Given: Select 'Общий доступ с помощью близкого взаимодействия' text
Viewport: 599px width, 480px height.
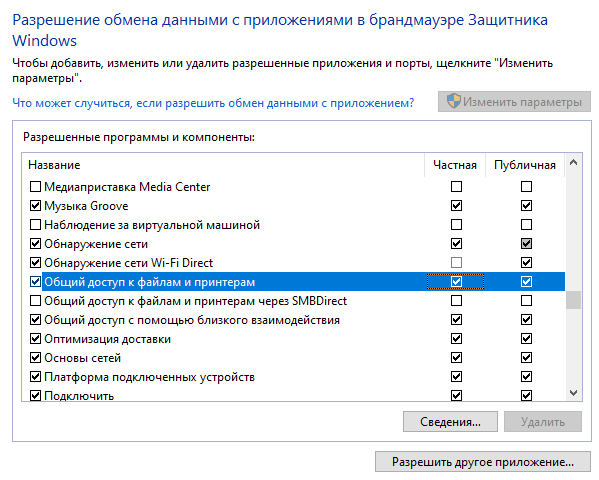Looking at the screenshot, I should click(192, 320).
